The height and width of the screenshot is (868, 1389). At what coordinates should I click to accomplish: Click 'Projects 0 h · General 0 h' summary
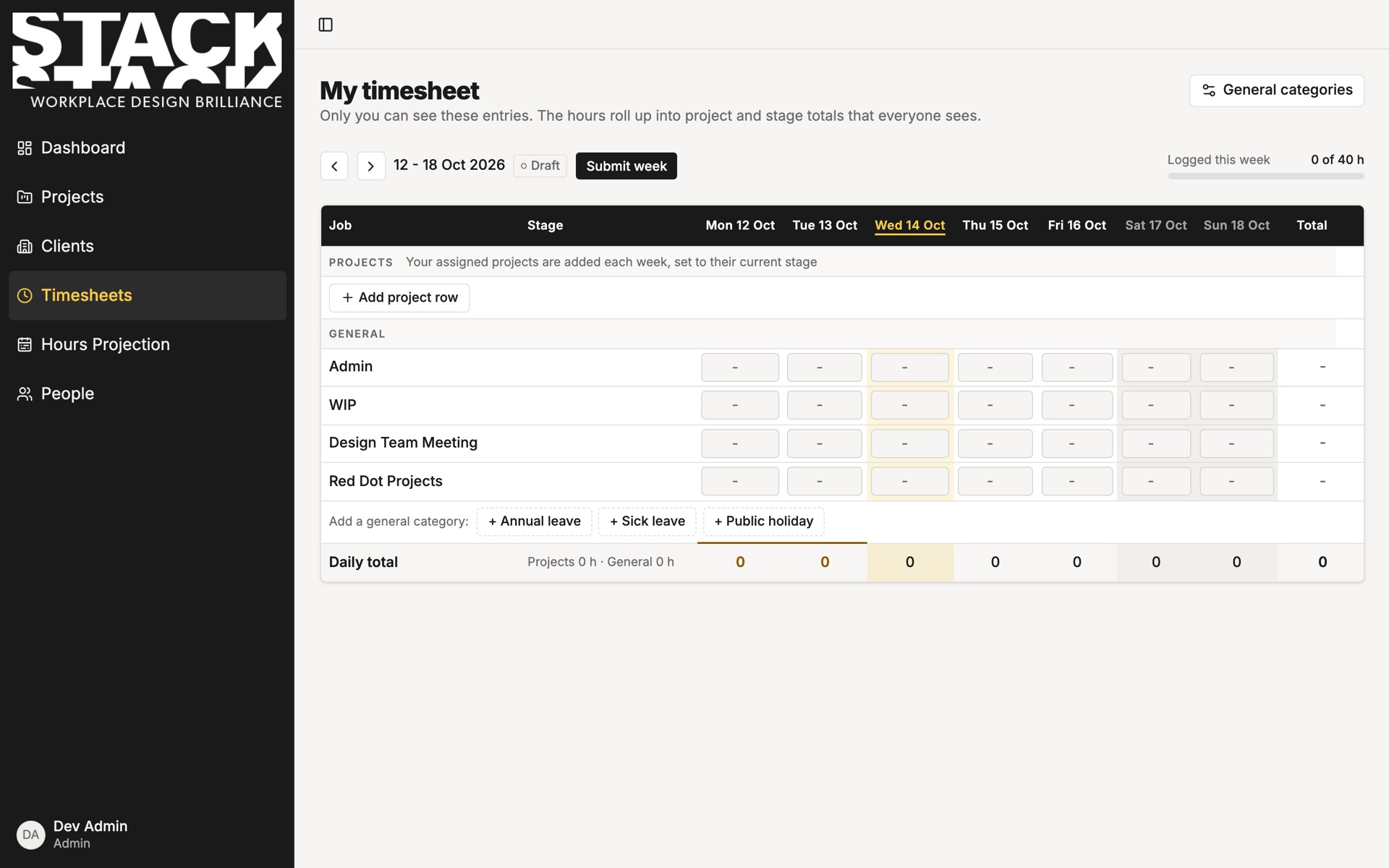(x=600, y=562)
